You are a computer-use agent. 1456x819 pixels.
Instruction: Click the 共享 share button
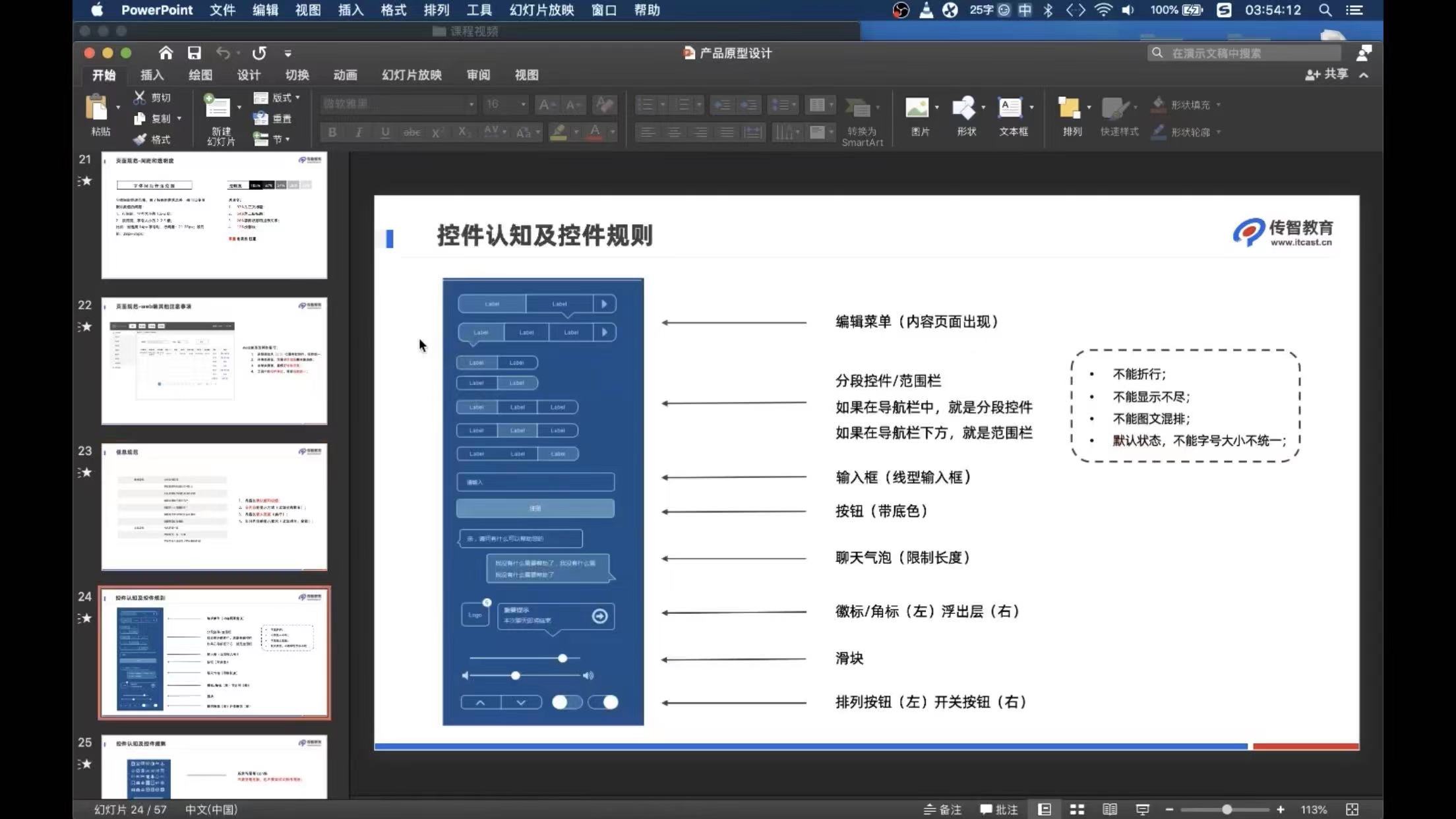tap(1327, 75)
